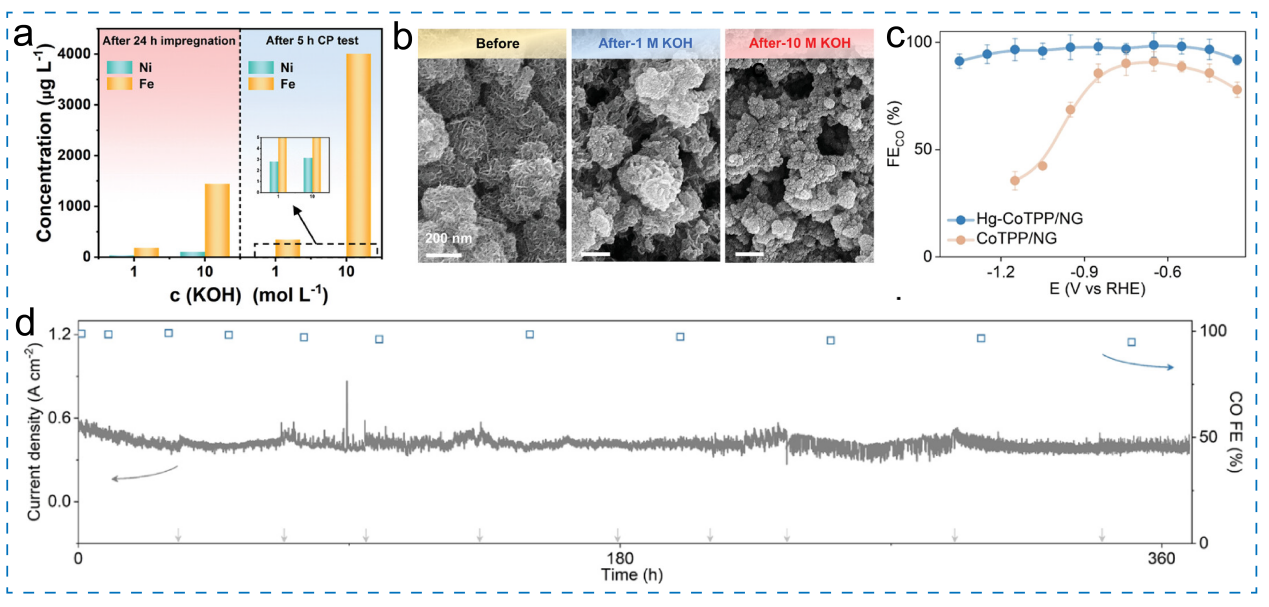Click the blue curved arrow toward the CO FE axis
The width and height of the screenshot is (1269, 607).
tap(1139, 361)
